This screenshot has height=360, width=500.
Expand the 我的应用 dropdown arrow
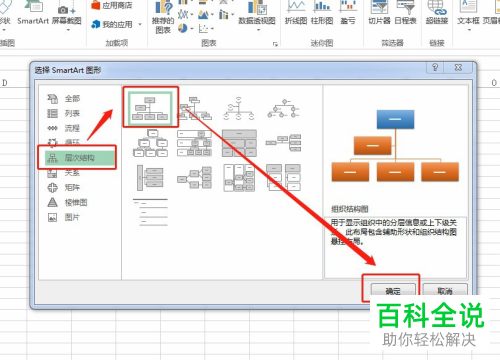tap(140, 24)
